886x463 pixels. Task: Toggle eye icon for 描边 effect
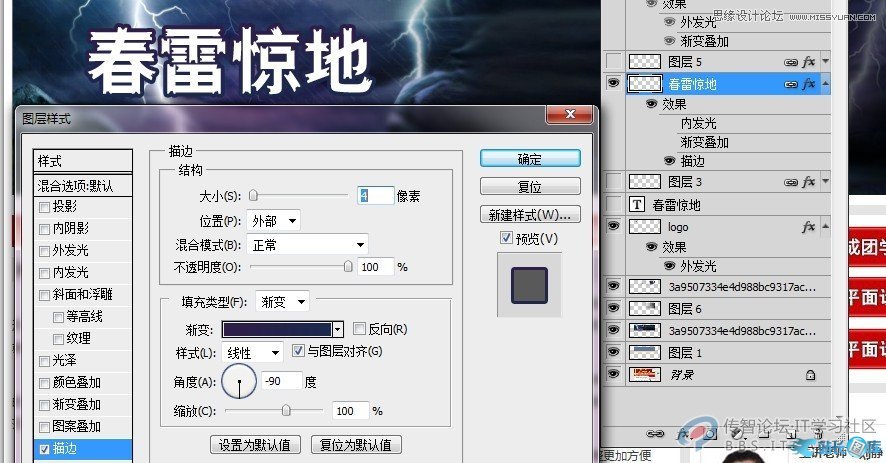(x=669, y=160)
